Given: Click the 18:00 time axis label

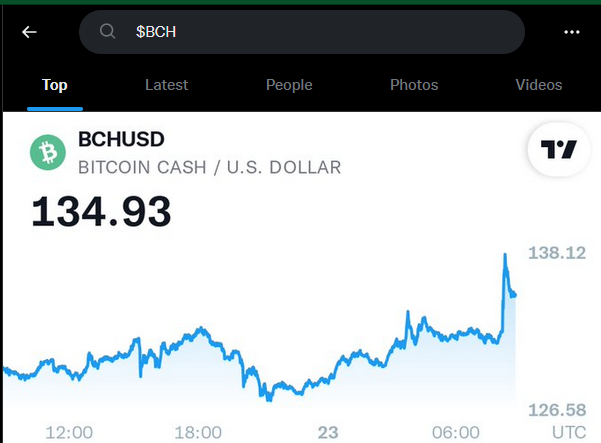Looking at the screenshot, I should pyautogui.click(x=198, y=433).
